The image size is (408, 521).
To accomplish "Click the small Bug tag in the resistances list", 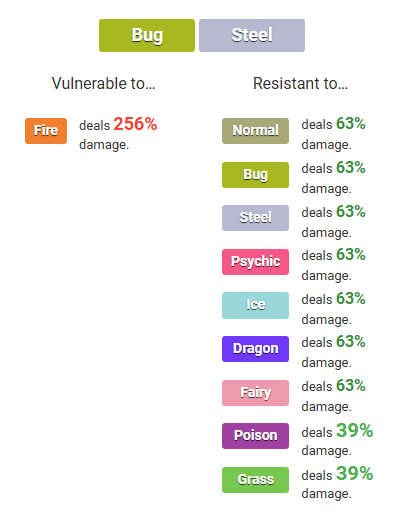I will (x=255, y=175).
